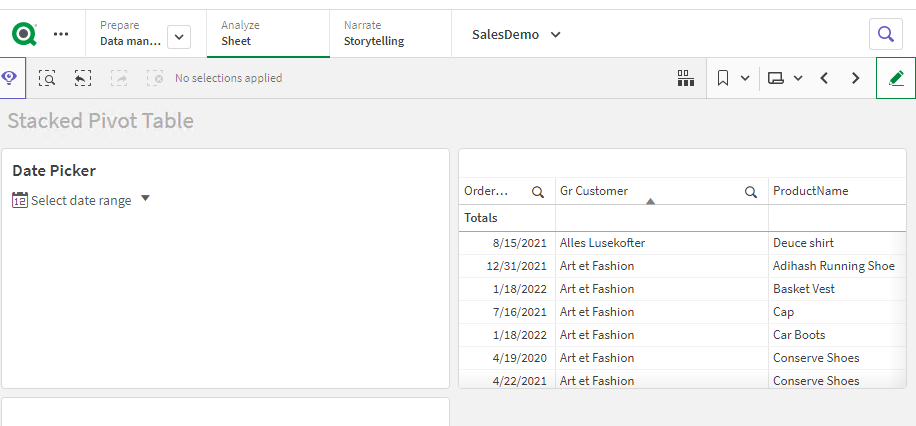Open the Insight Advisor grid icon
Image resolution: width=916 pixels, height=426 pixels.
tap(685, 78)
